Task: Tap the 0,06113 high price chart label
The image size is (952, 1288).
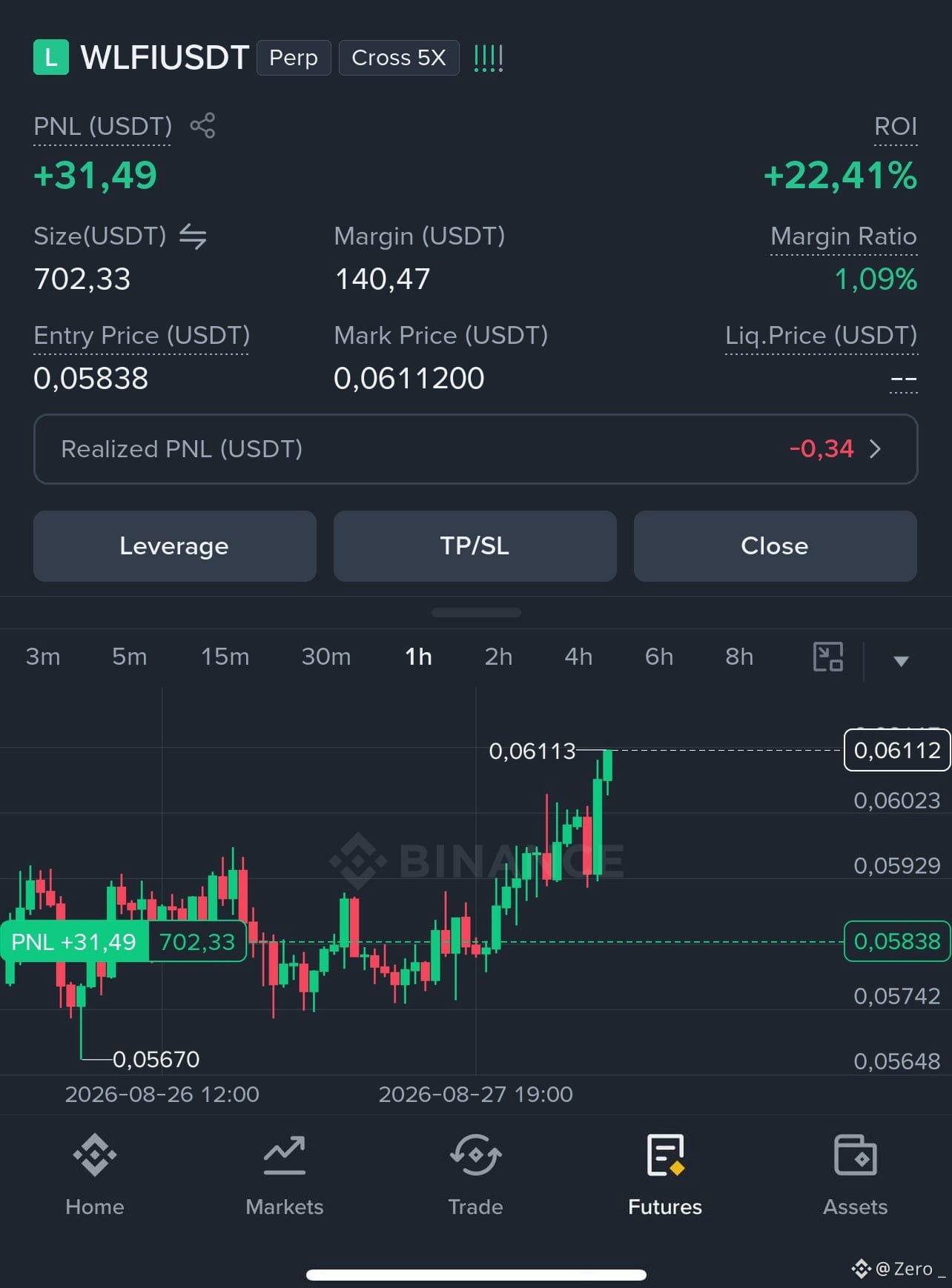Action: tap(532, 751)
